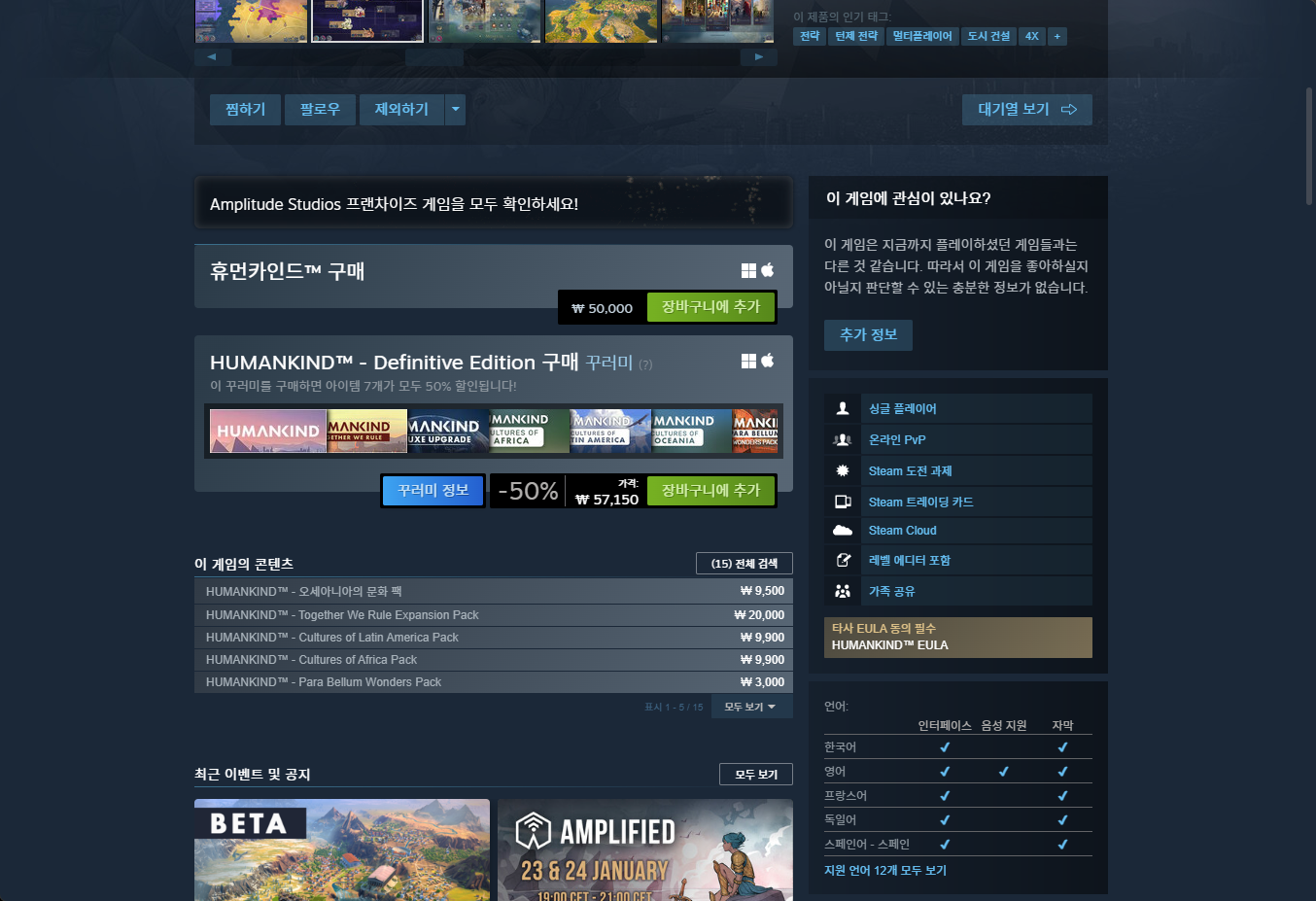Open Cultures of Africa Pack row
The width and height of the screenshot is (1316, 901).
pos(494,660)
